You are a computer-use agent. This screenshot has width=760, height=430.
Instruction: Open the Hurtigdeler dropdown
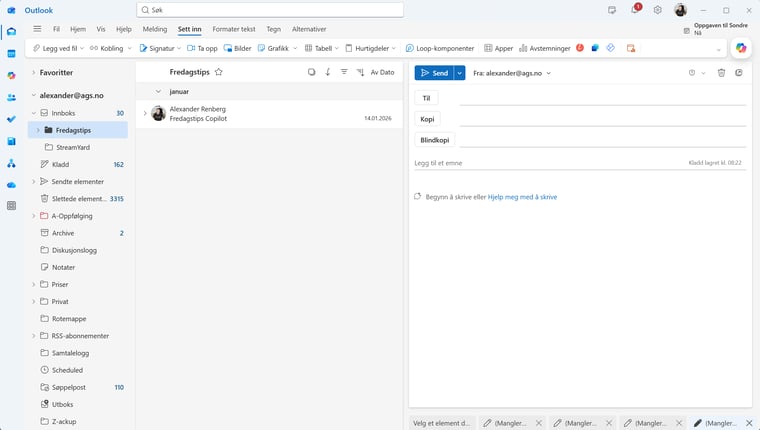click(394, 48)
